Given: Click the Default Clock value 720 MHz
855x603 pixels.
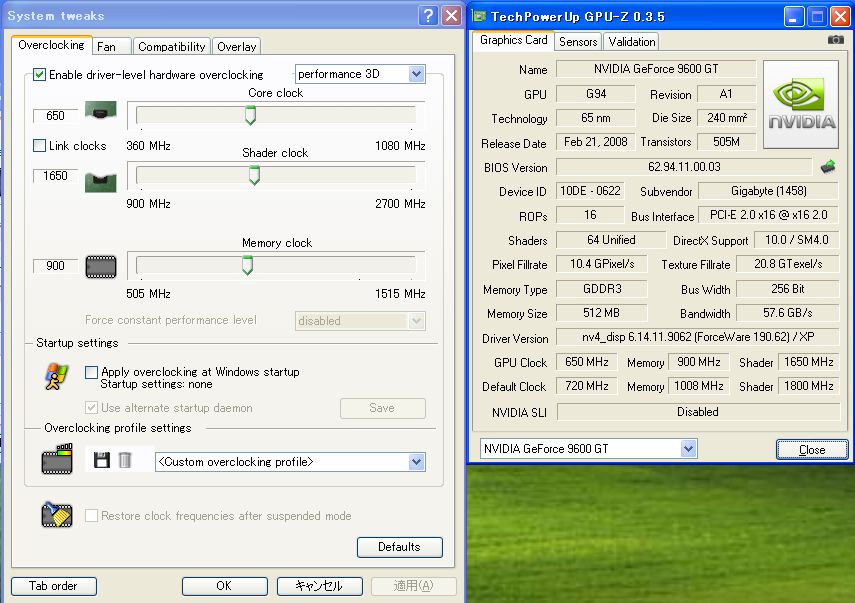Looking at the screenshot, I should tap(587, 386).
